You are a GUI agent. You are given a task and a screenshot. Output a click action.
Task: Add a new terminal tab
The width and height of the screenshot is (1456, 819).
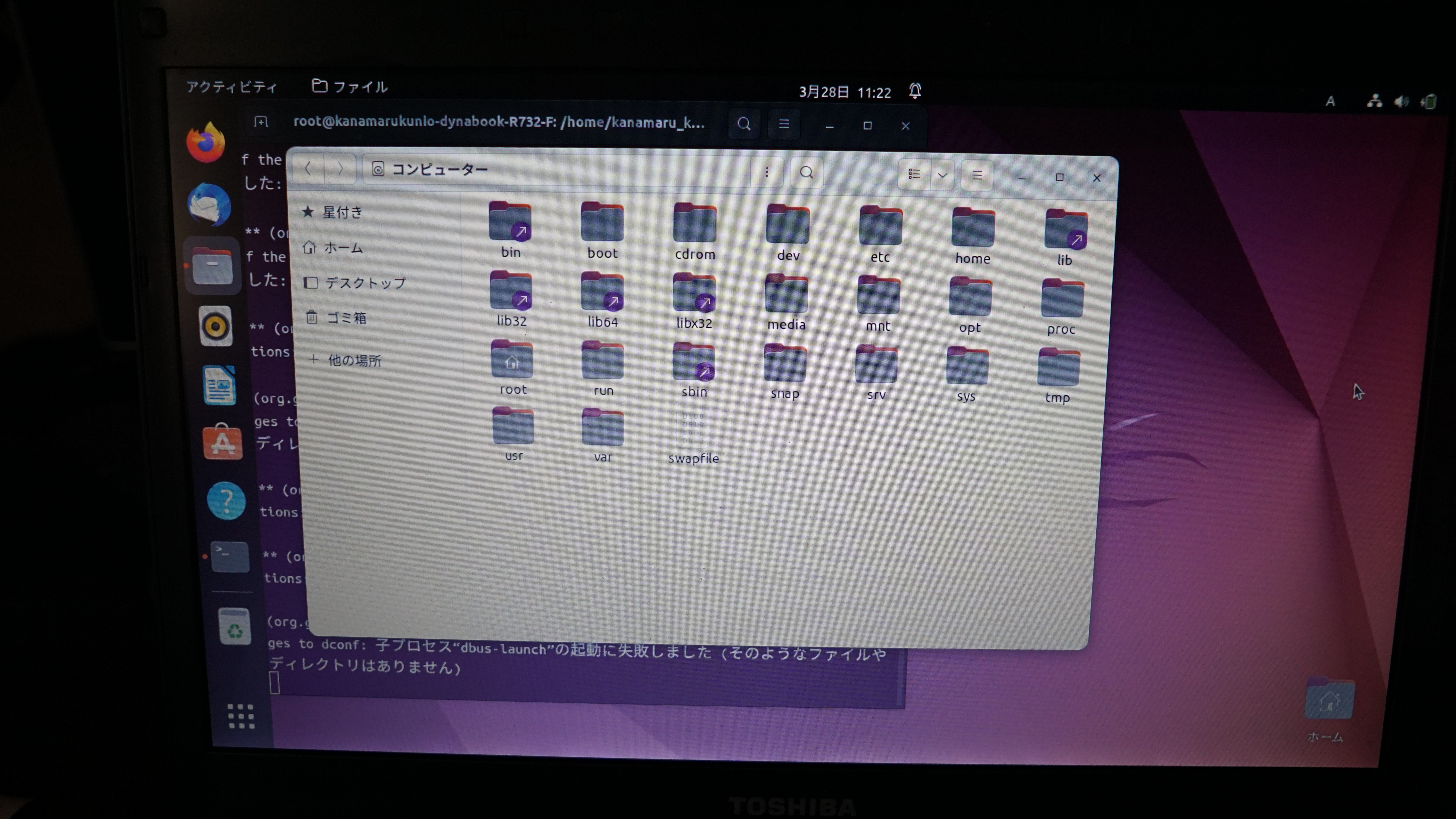tap(261, 122)
